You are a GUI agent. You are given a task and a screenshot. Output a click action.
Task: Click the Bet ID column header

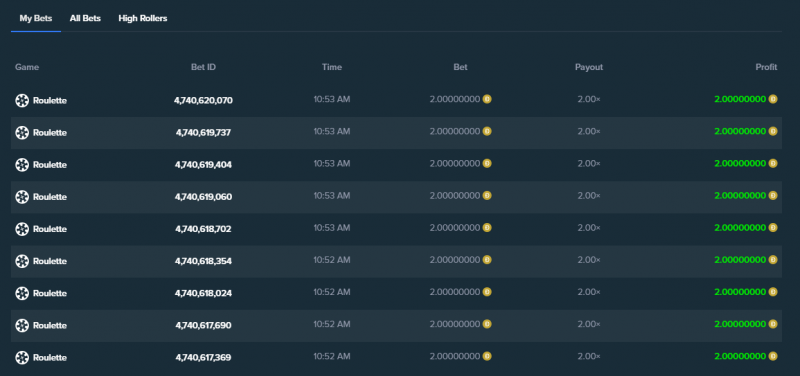coord(203,67)
